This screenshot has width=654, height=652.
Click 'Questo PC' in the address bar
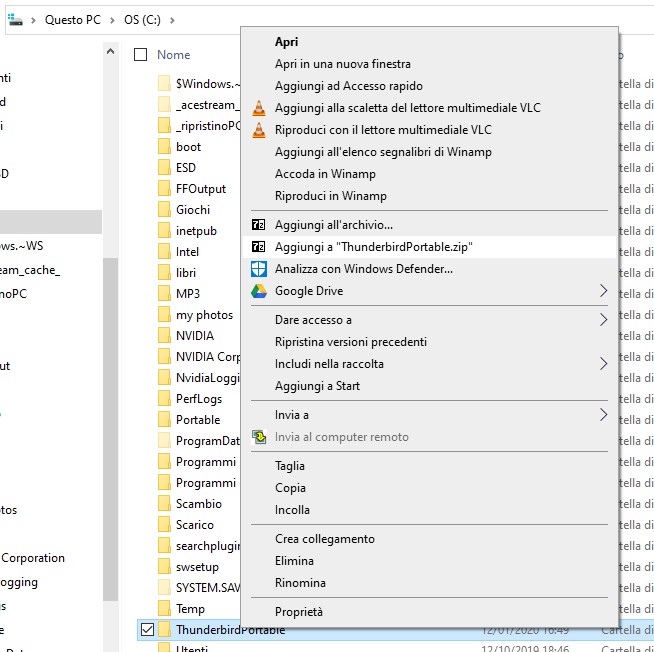click(x=73, y=20)
